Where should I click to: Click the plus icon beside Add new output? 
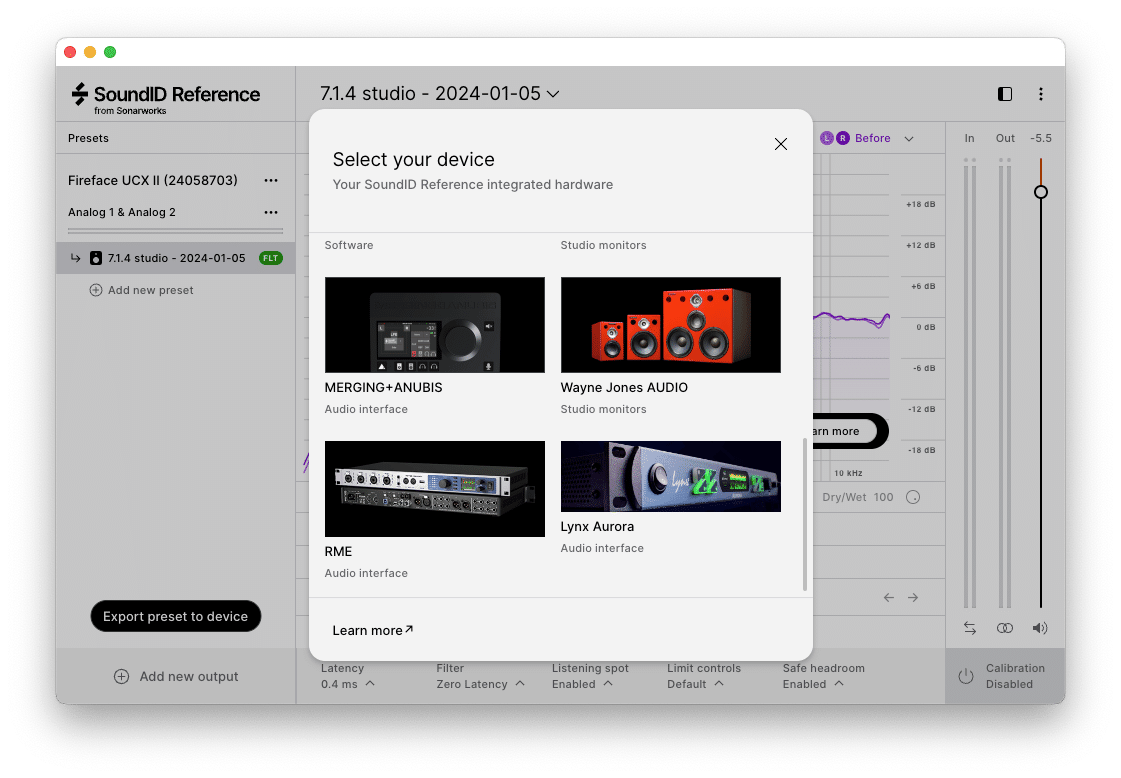pos(122,676)
